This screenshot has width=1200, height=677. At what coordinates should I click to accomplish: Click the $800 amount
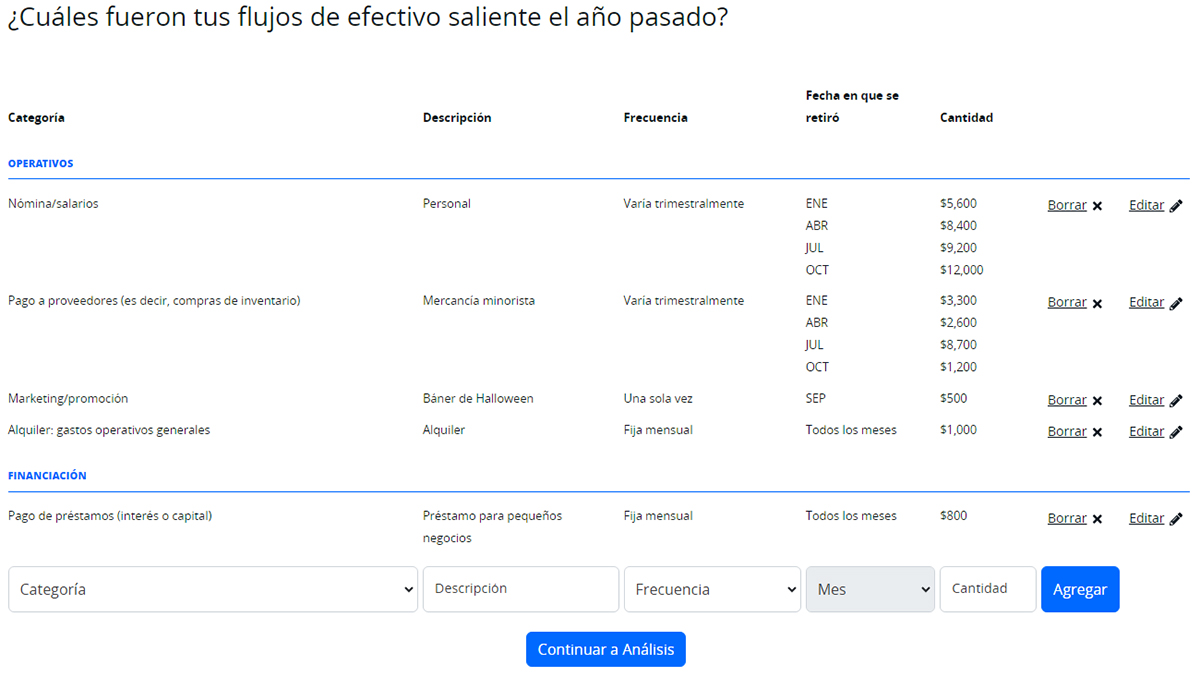(x=954, y=516)
